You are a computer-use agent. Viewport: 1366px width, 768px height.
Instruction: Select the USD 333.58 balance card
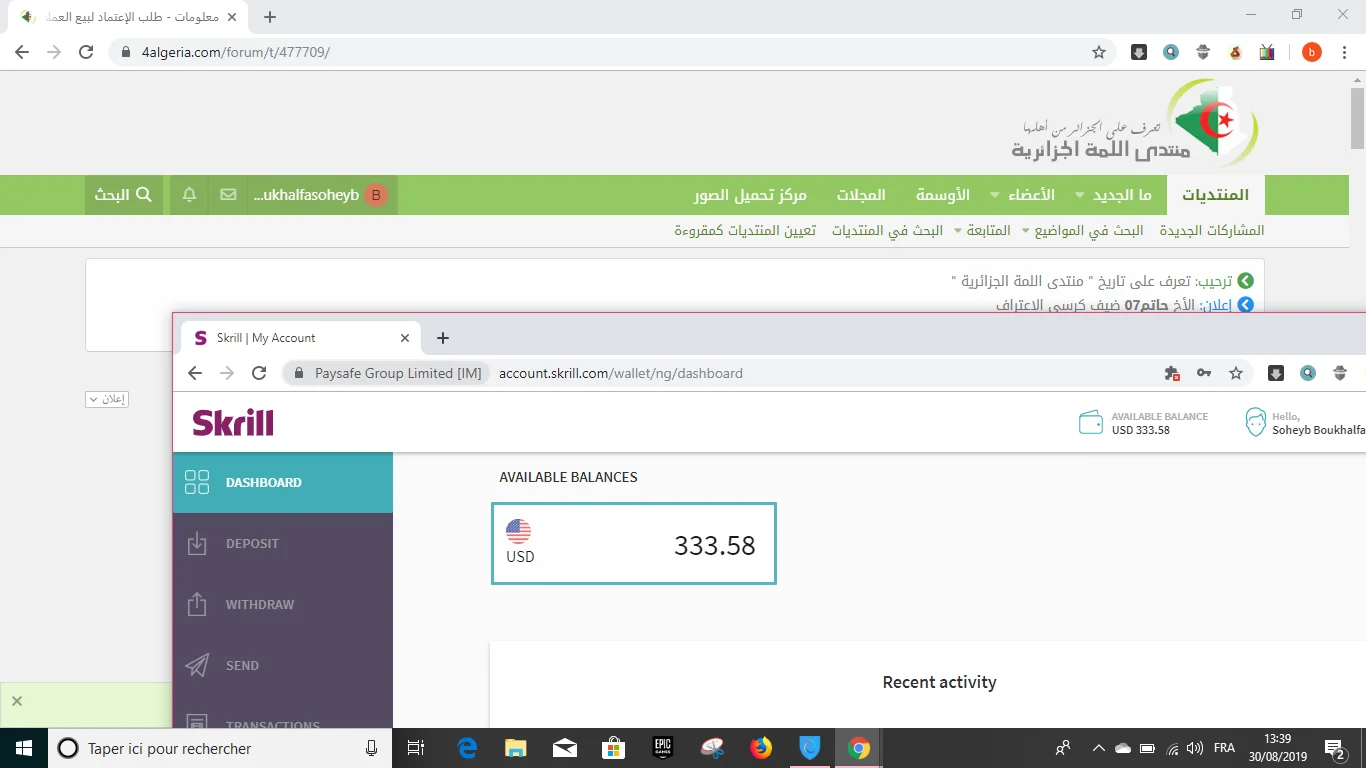coord(633,544)
